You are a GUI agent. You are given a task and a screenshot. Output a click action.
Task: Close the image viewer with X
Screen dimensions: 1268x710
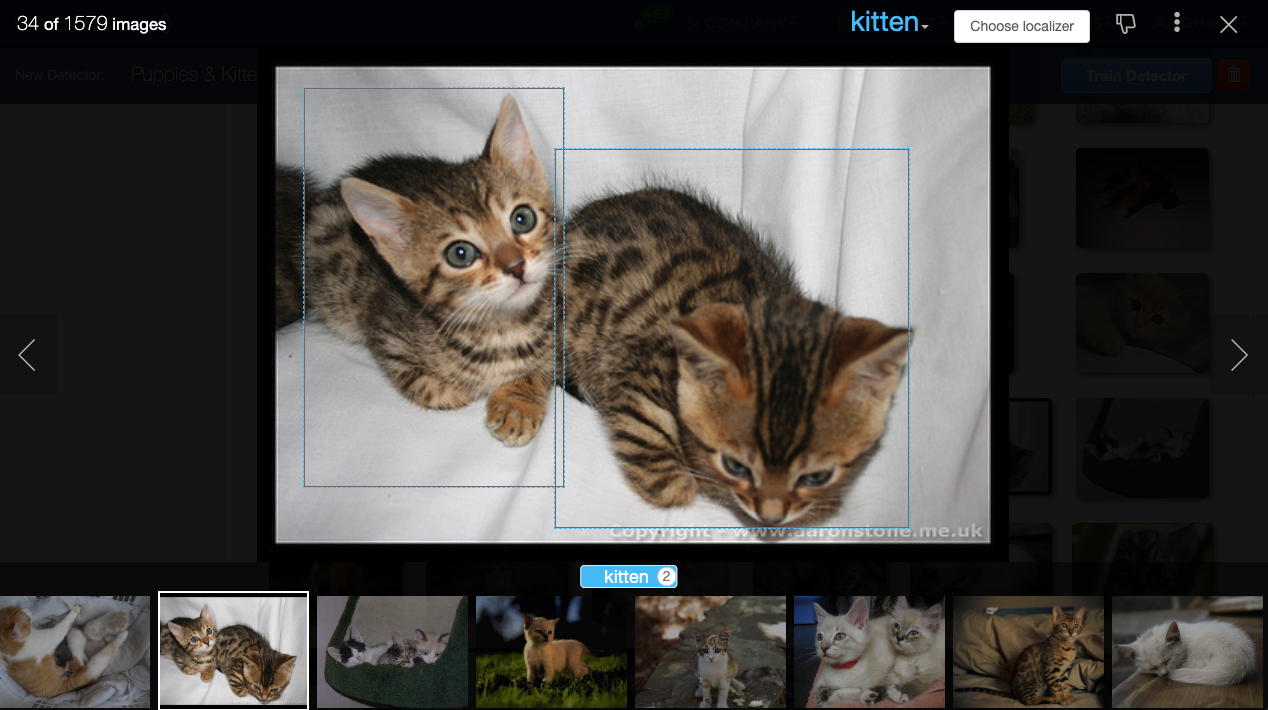pyautogui.click(x=1229, y=25)
